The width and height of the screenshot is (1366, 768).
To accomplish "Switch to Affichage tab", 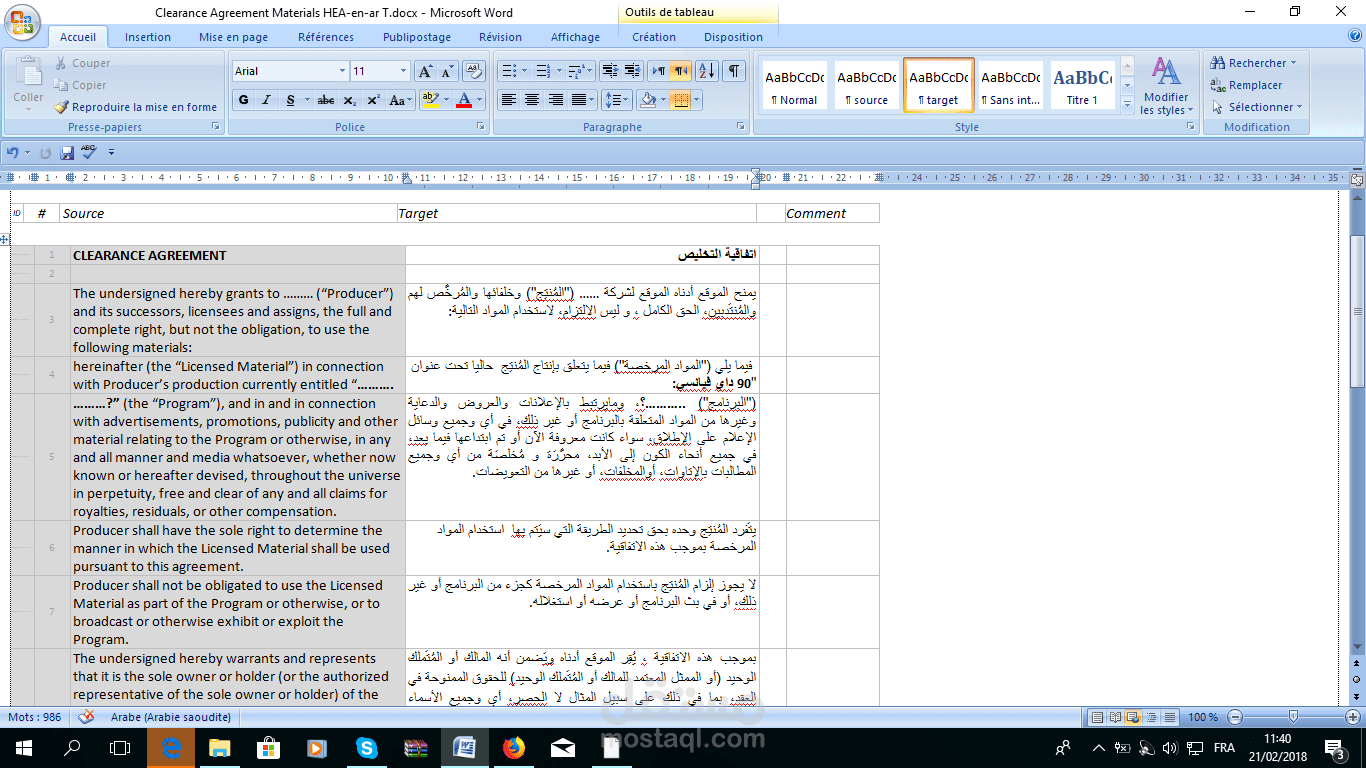I will point(576,37).
